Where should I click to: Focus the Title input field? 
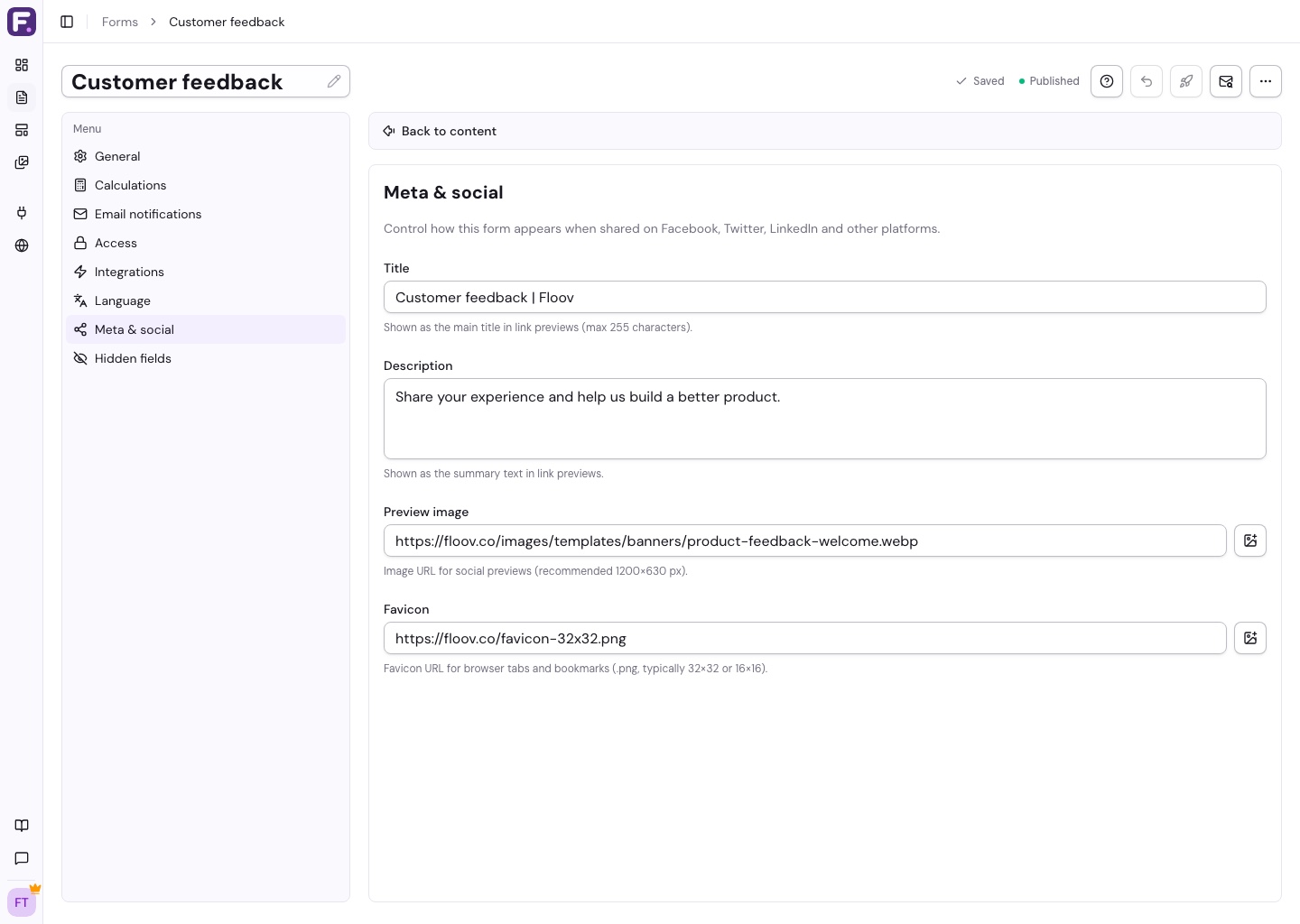tap(825, 297)
